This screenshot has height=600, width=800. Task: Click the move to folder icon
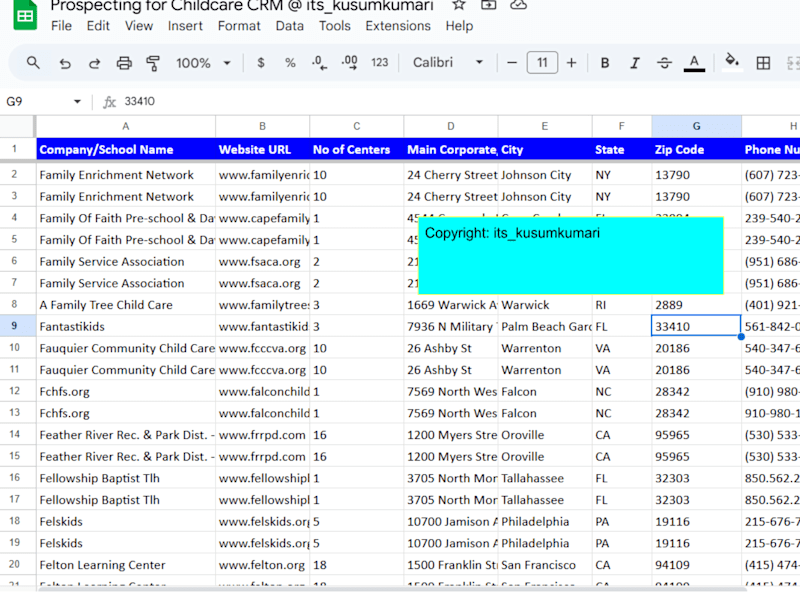pyautogui.click(x=489, y=5)
